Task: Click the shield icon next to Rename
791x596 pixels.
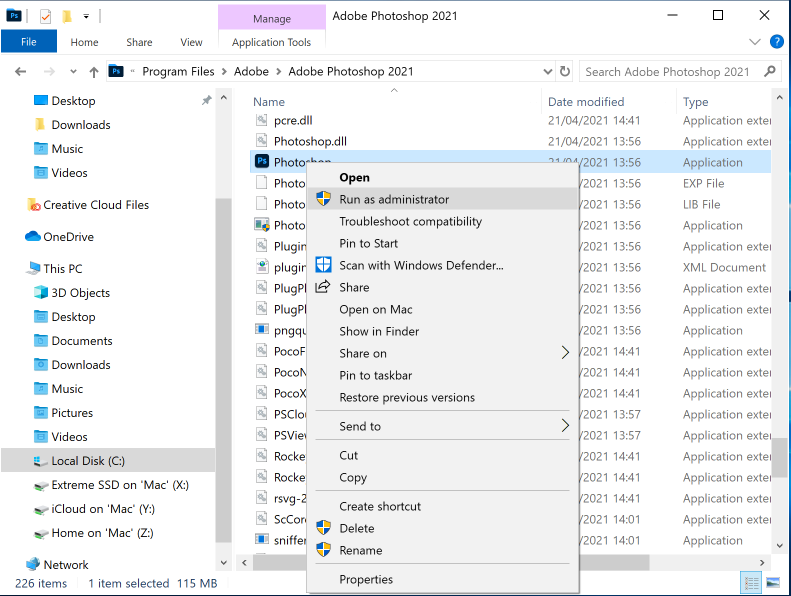Action: 323,550
